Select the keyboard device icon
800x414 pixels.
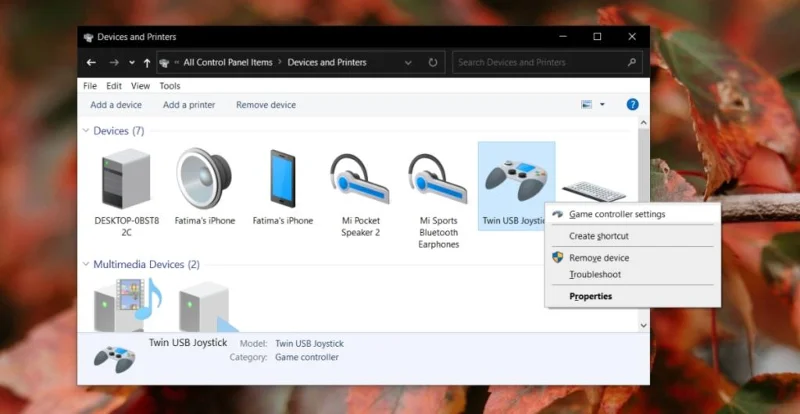[593, 192]
